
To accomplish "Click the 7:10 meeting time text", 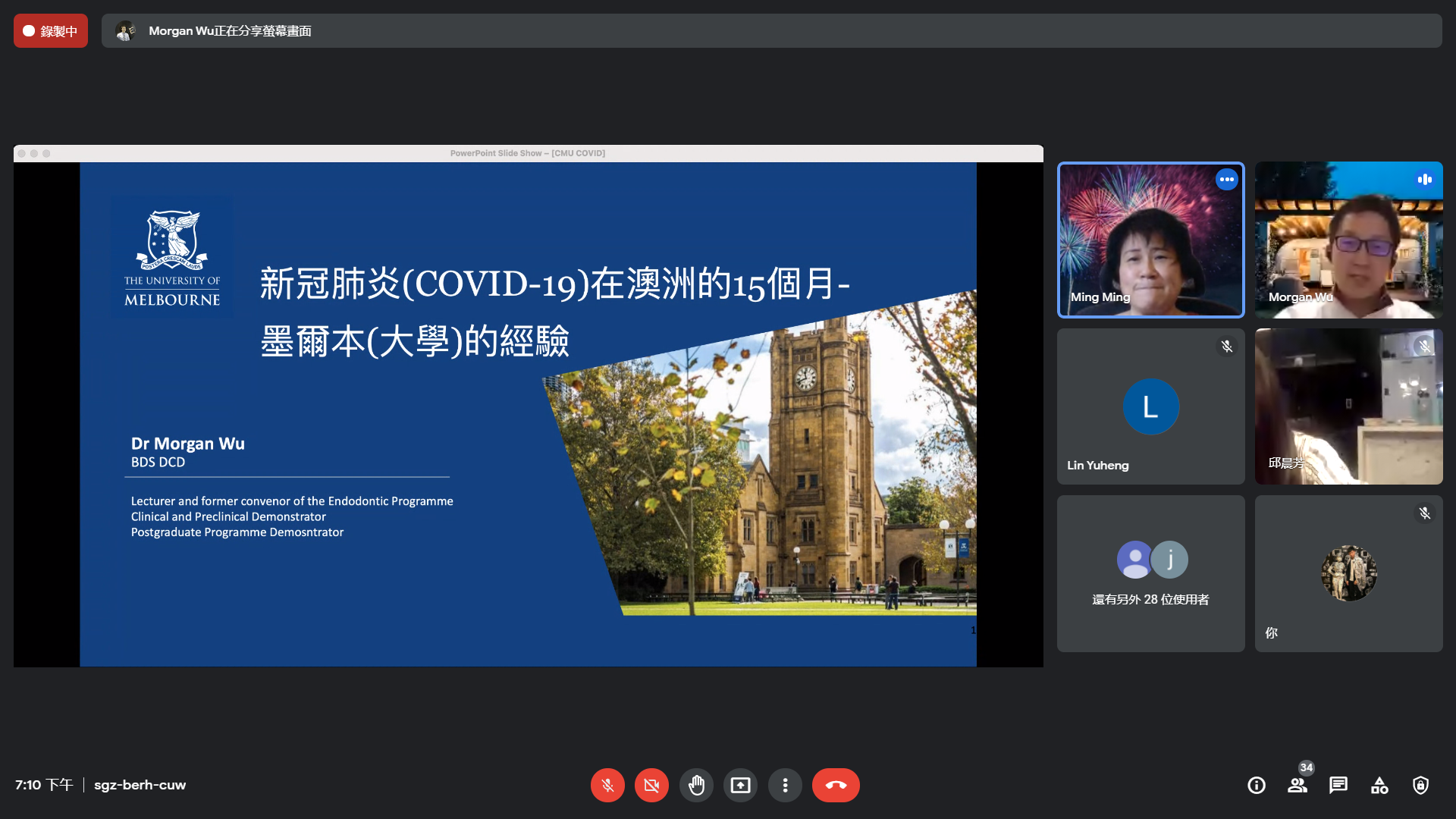I will (x=44, y=785).
